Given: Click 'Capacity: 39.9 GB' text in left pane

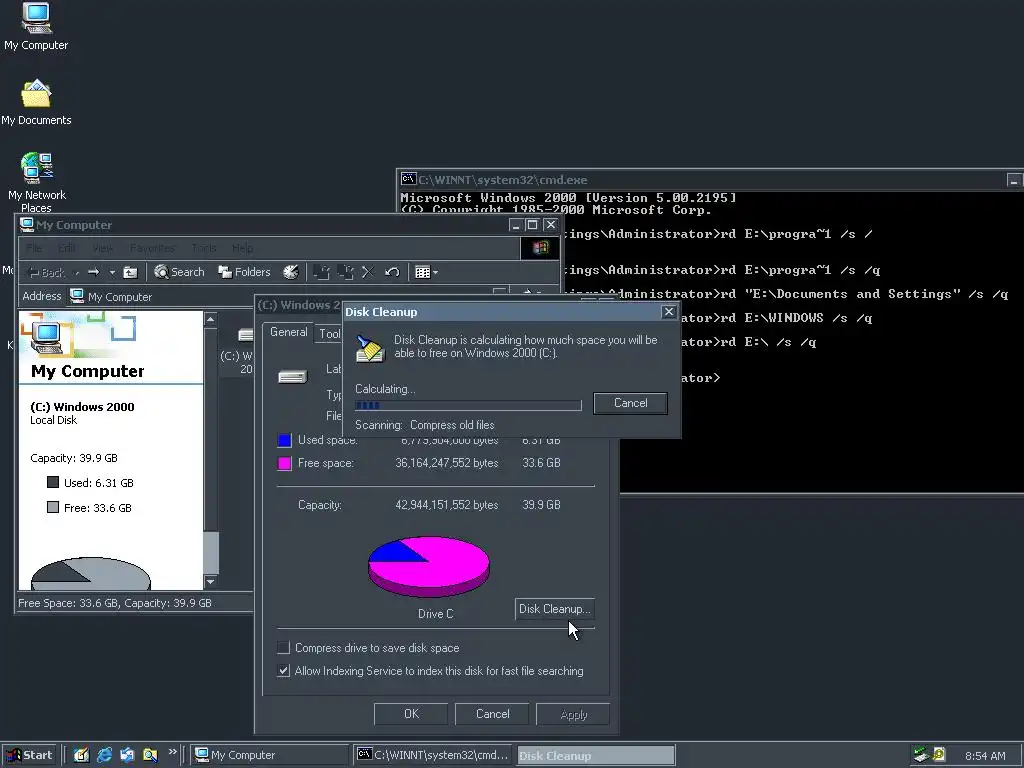Looking at the screenshot, I should (74, 458).
